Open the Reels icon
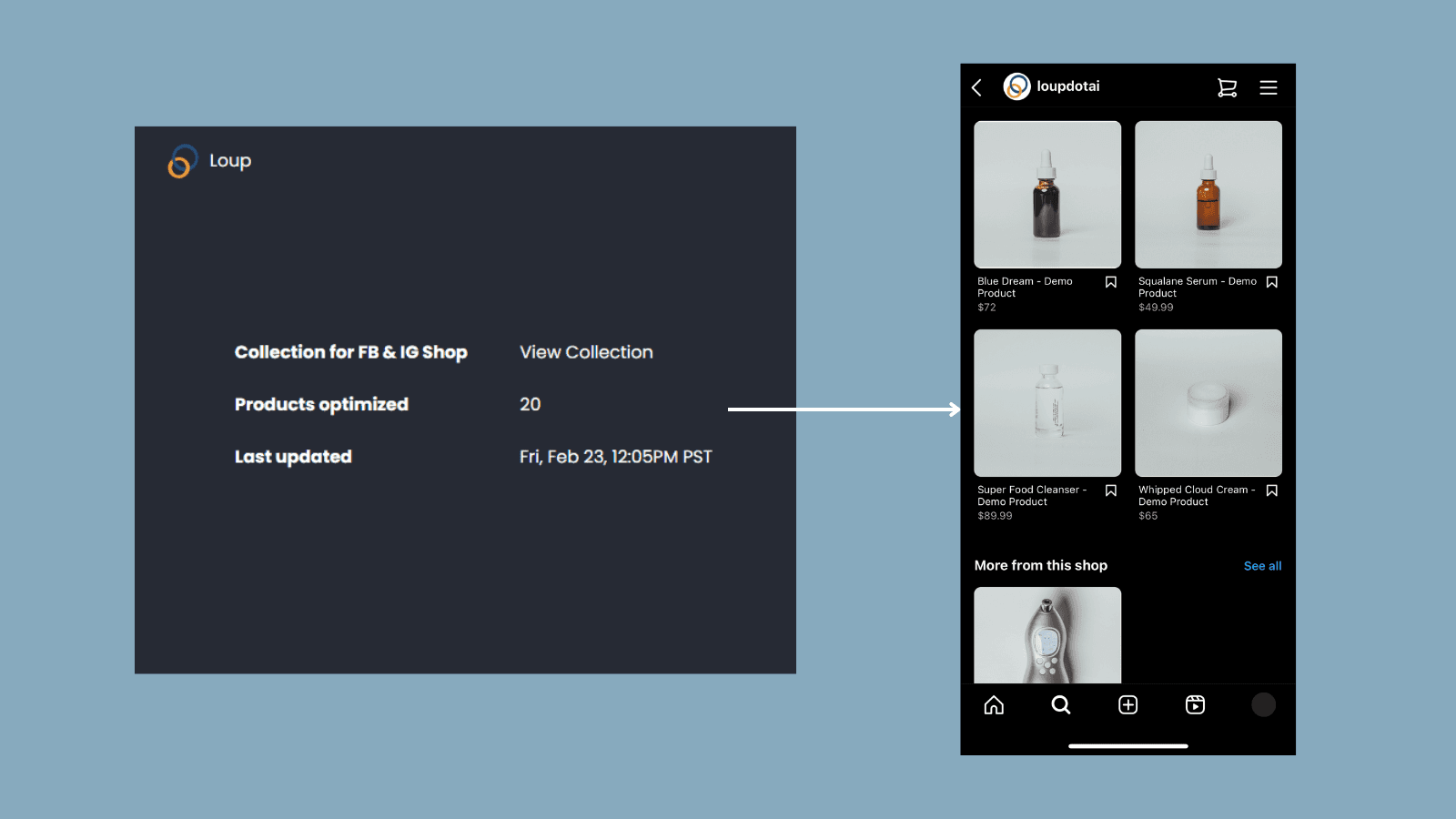Image resolution: width=1456 pixels, height=819 pixels. pos(1195,704)
